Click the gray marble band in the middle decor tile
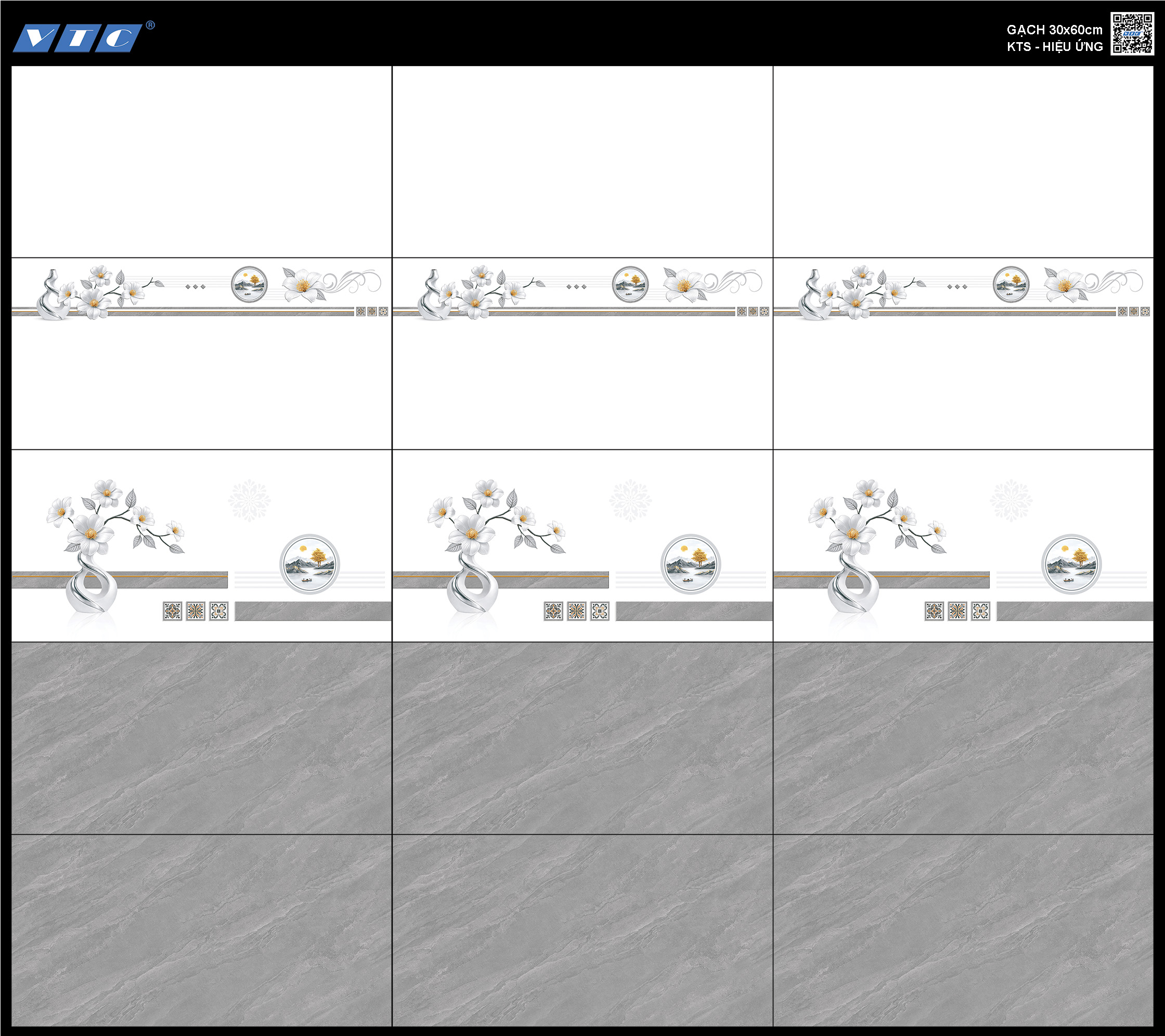Viewport: 1165px width, 1036px height. click(x=694, y=611)
